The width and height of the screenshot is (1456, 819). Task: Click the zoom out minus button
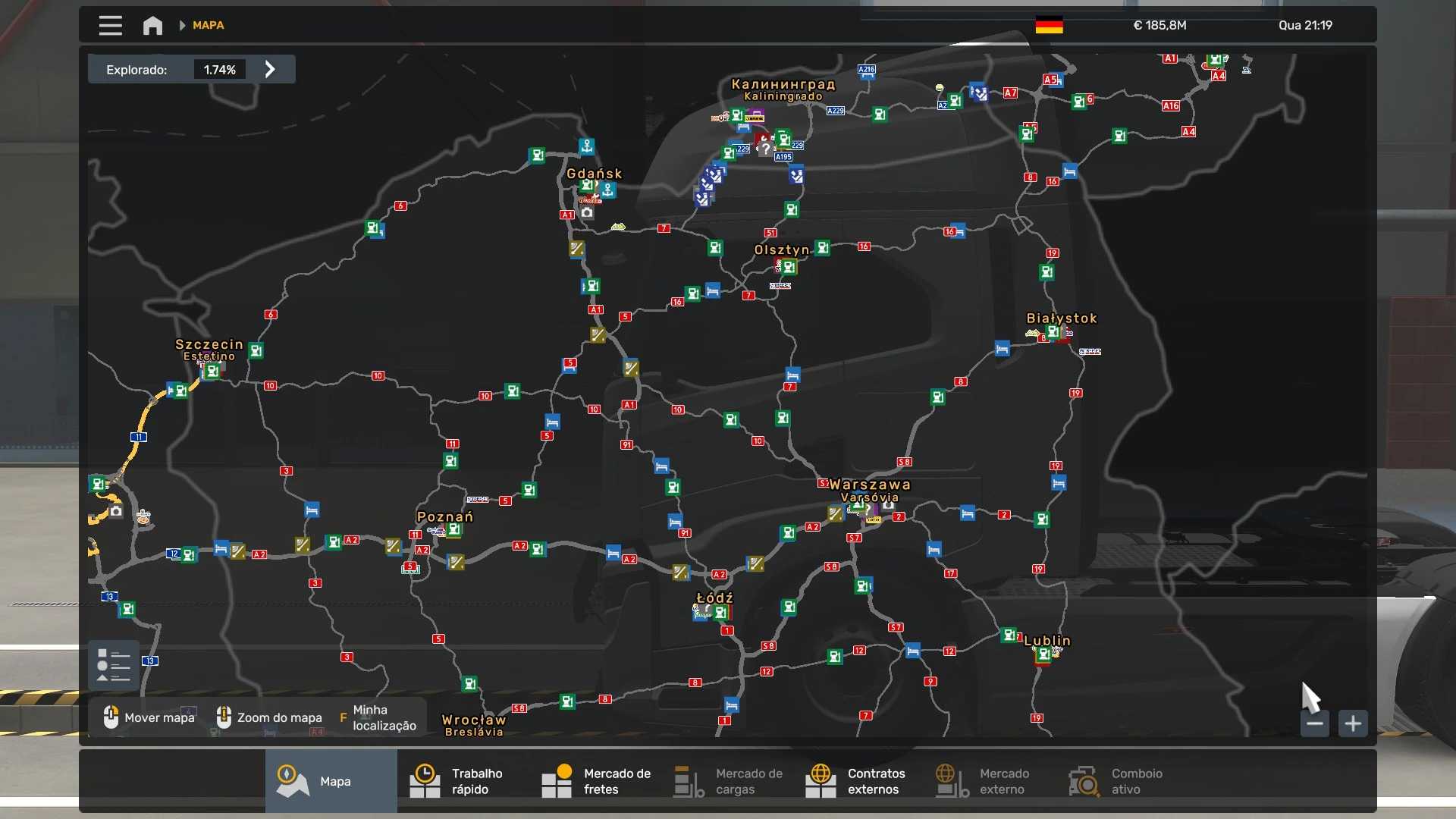click(x=1315, y=723)
